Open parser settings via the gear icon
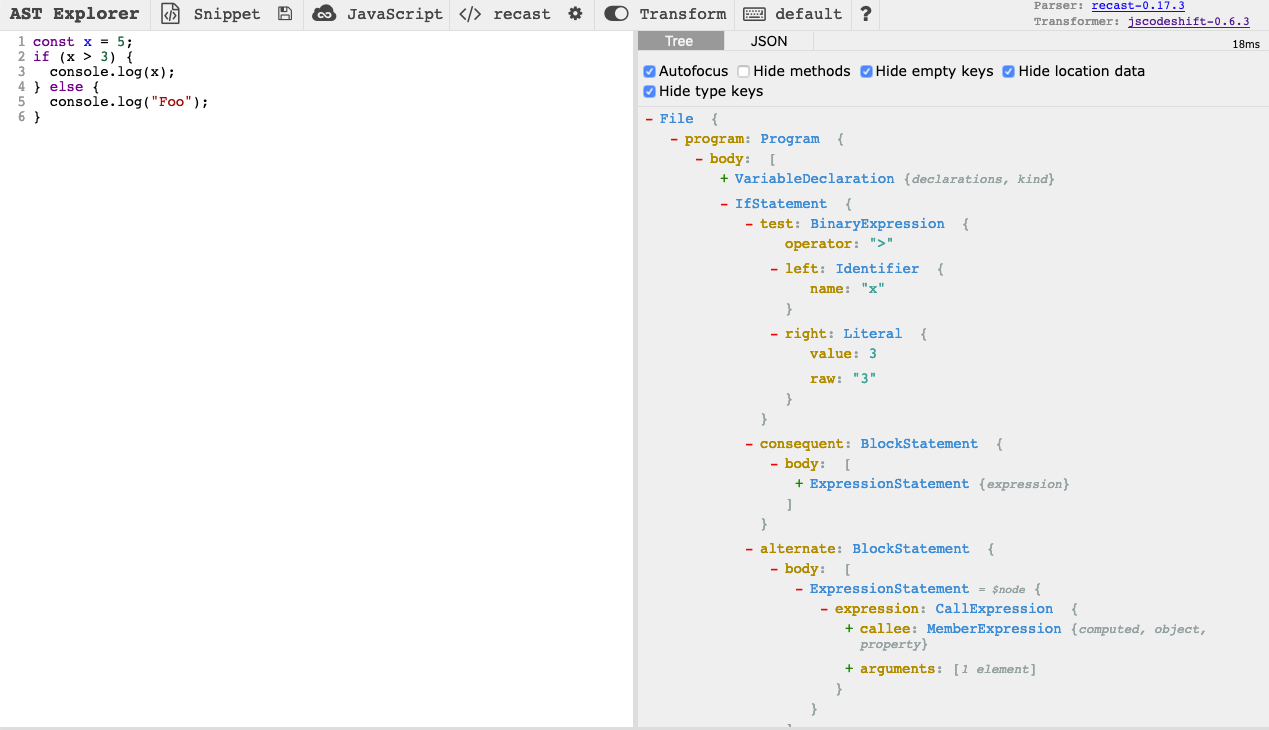The width and height of the screenshot is (1269, 730). (573, 14)
